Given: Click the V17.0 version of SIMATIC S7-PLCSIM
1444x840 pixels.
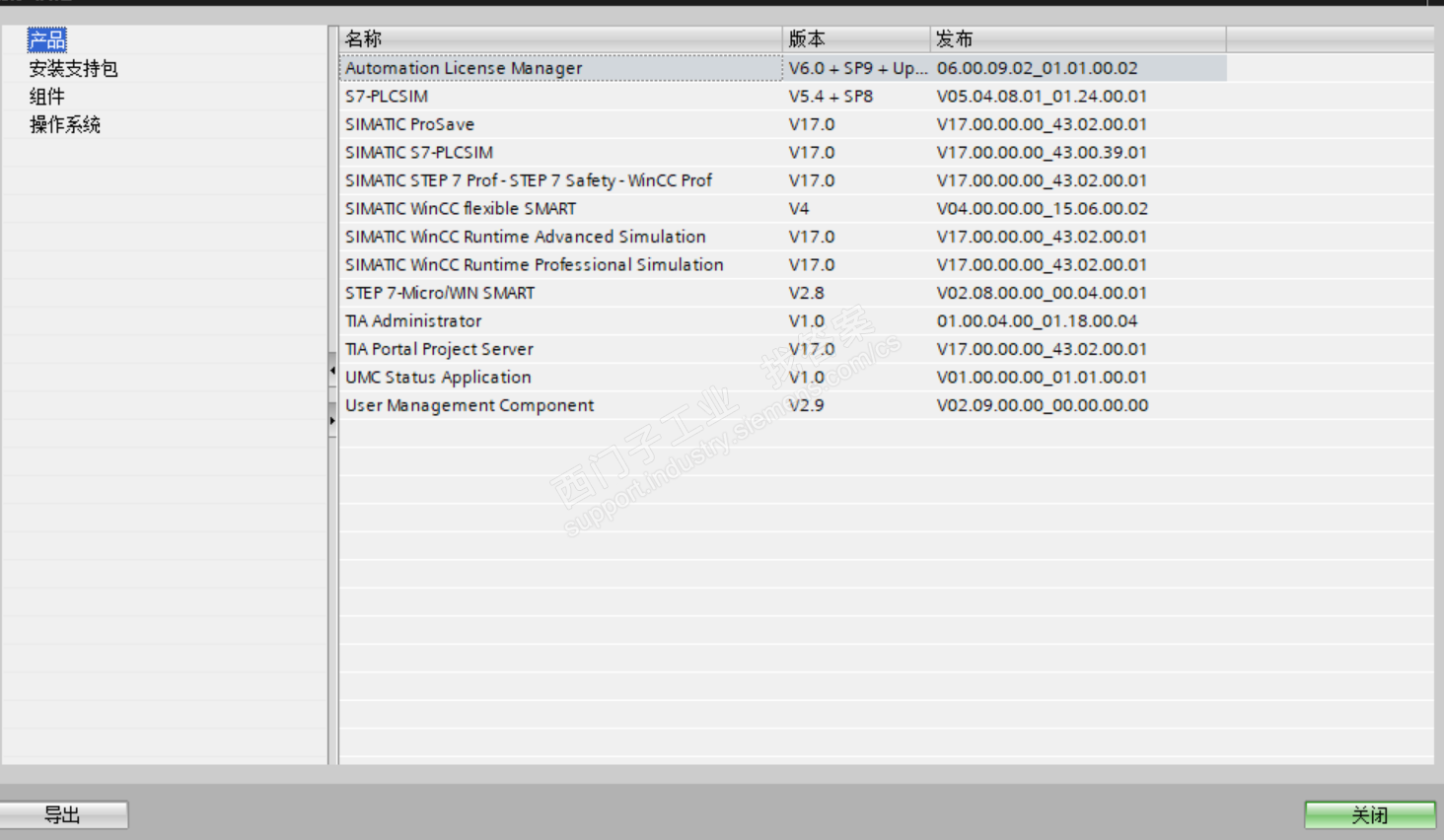Looking at the screenshot, I should [812, 153].
